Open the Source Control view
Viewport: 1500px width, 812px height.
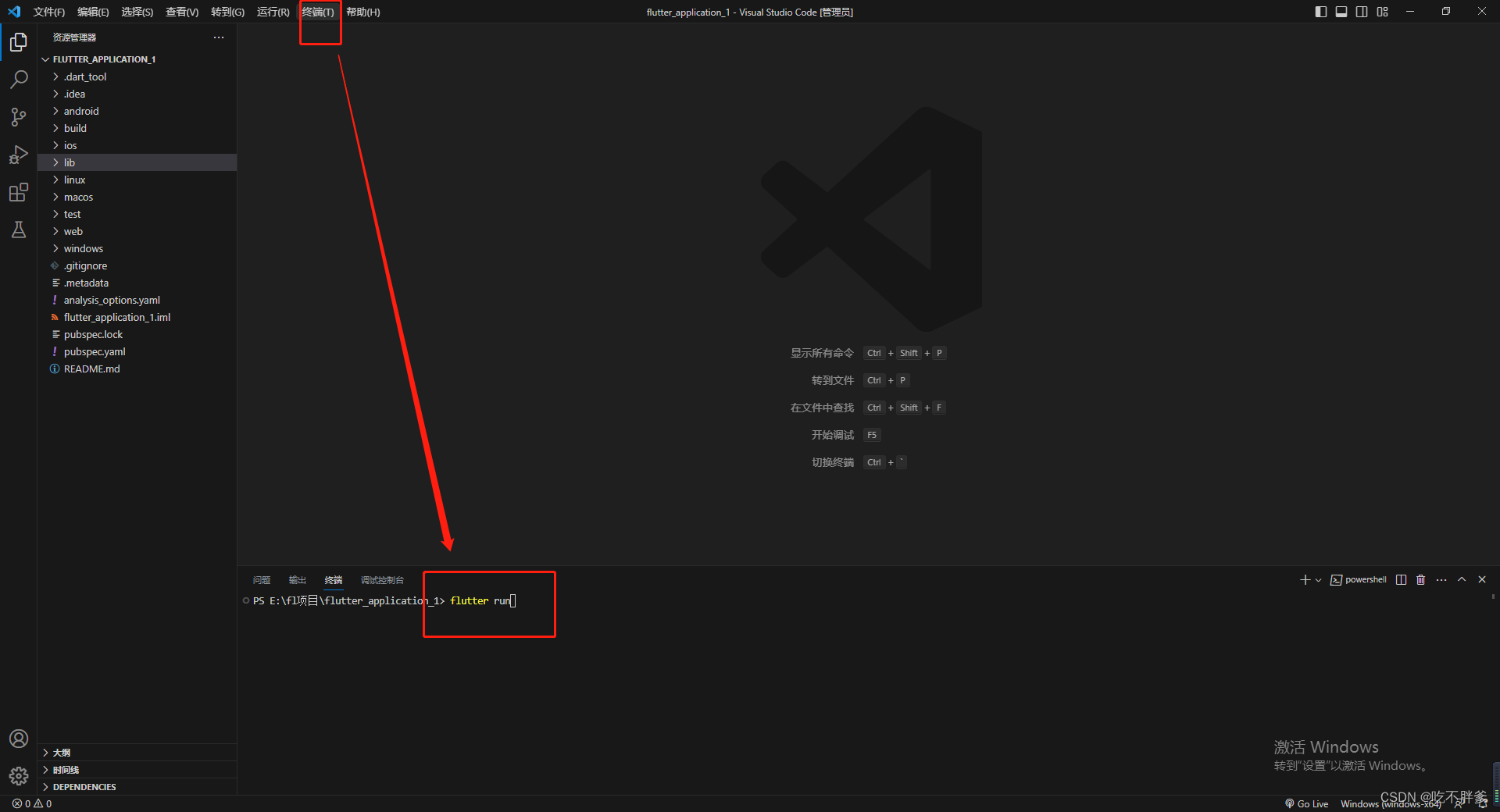pos(19,117)
